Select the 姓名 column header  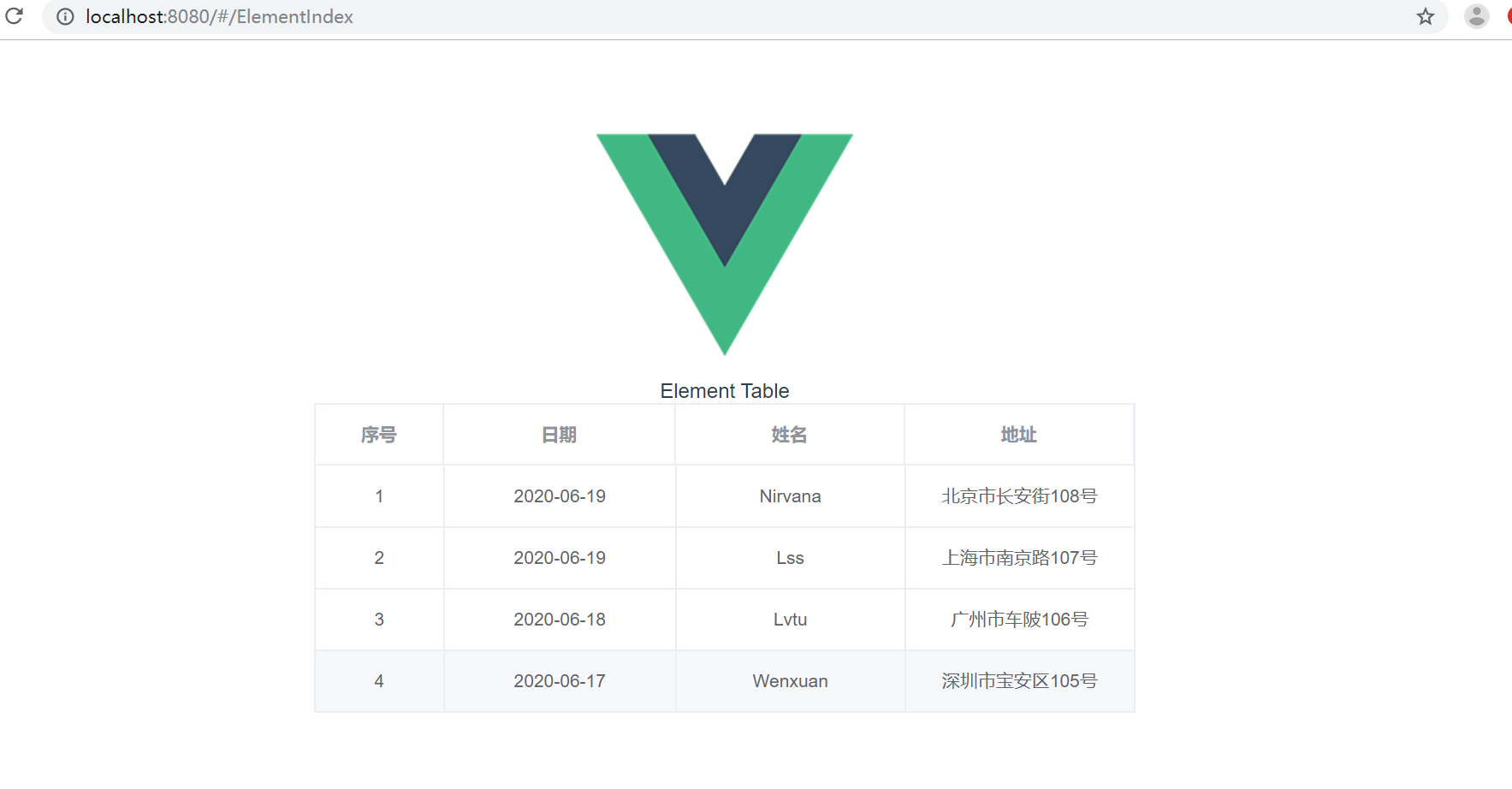click(x=789, y=434)
